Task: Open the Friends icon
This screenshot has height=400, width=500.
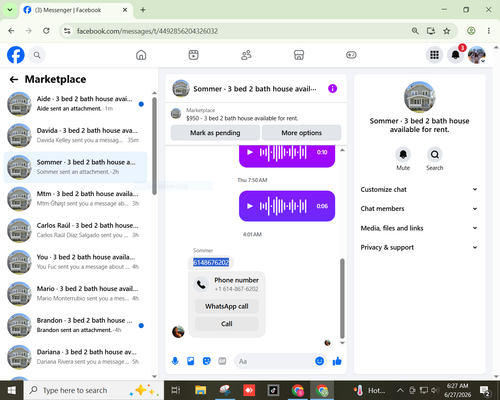Action: click(246, 55)
